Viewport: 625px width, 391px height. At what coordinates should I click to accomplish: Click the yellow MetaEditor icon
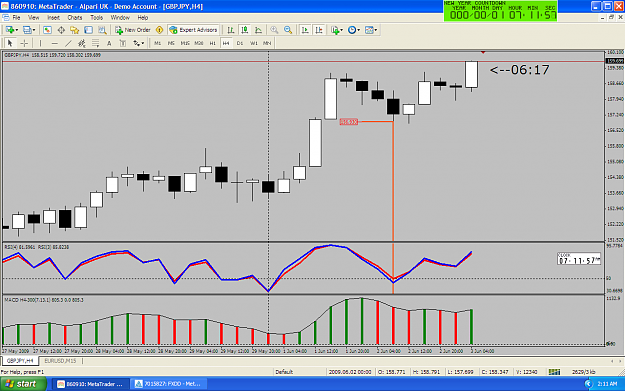point(159,30)
